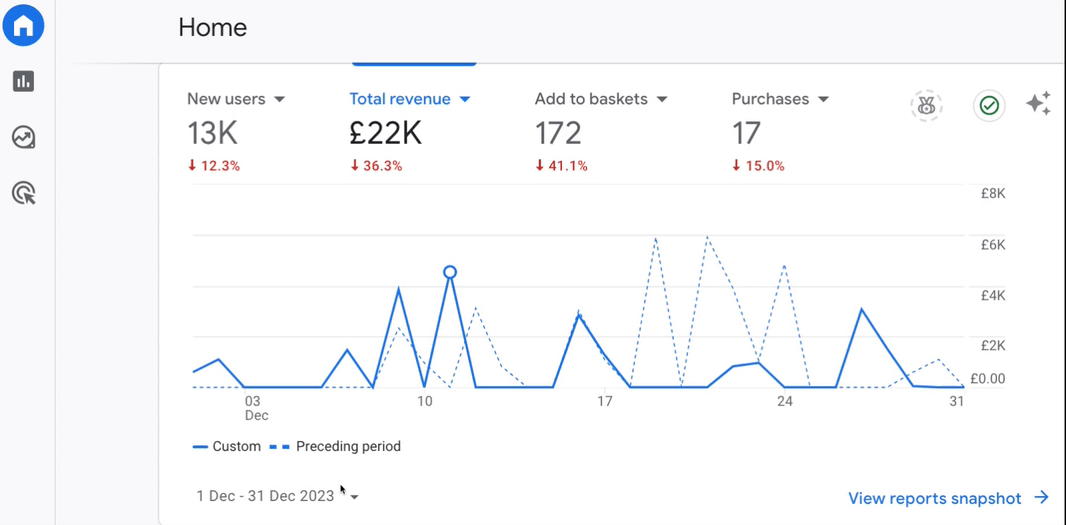Click the 41.1% decrease under Add to baskets
This screenshot has width=1066, height=525.
coord(561,165)
